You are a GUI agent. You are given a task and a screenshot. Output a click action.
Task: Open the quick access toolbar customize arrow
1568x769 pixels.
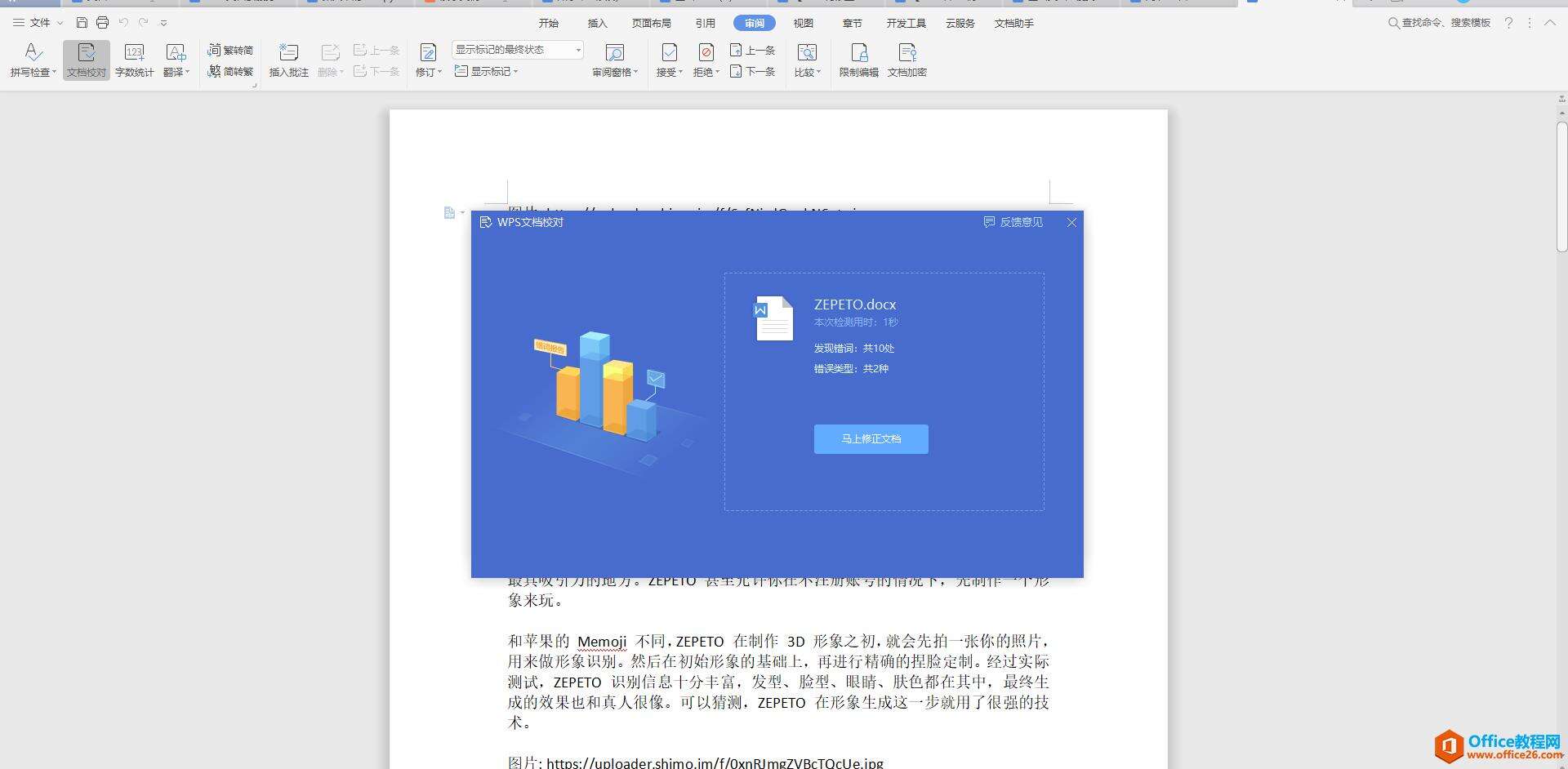coord(163,23)
